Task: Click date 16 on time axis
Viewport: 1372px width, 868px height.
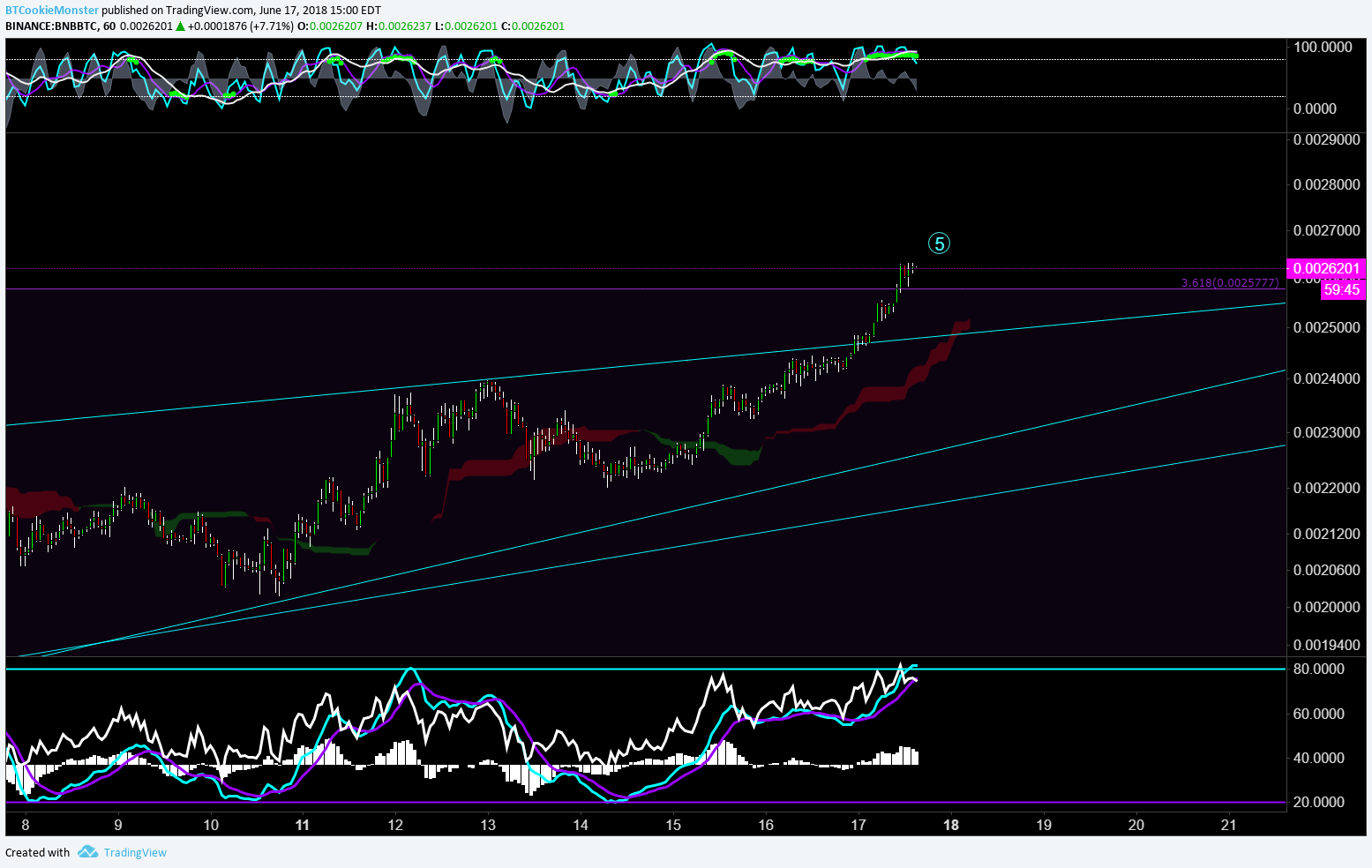Action: coord(766,825)
